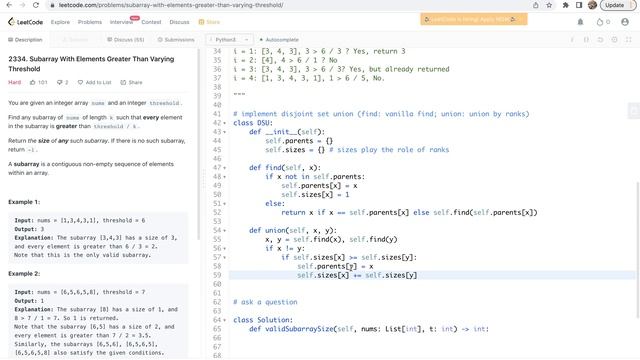The height and width of the screenshot is (360, 640).
Task: Collapse the find method fold arrow on line 47
Action: point(224,168)
